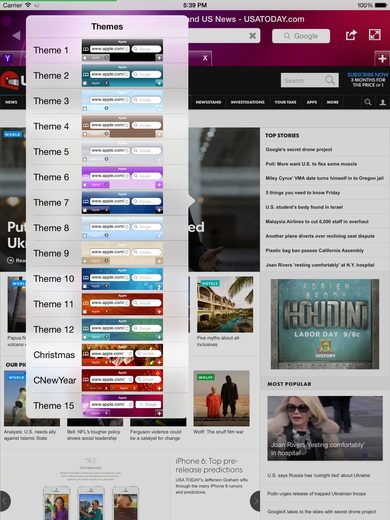
Task: Click the Google search field
Action: pos(301,36)
